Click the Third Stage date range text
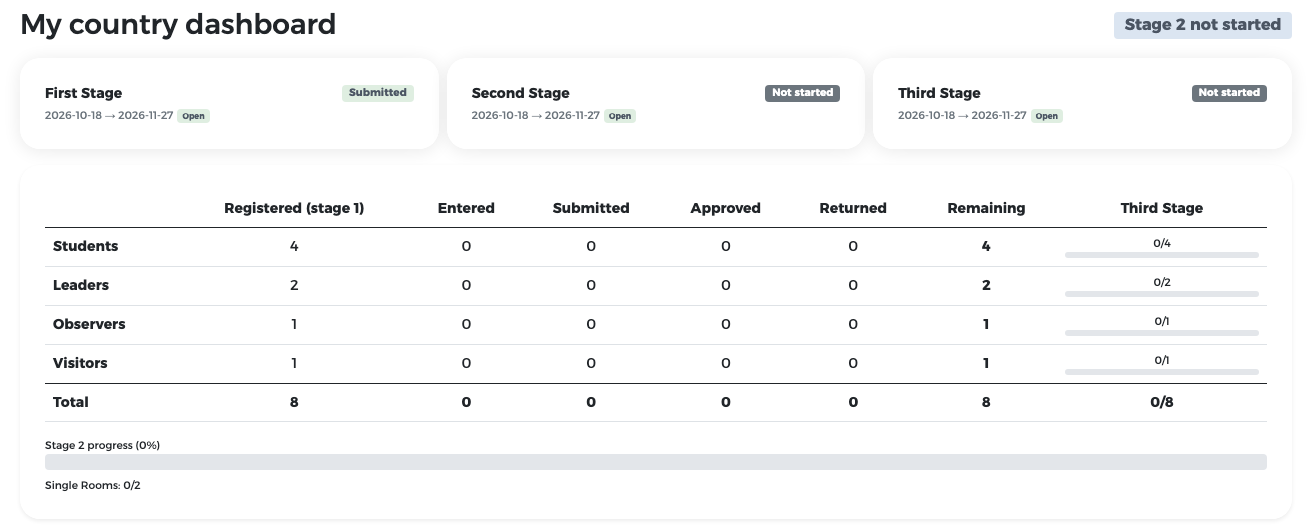The width and height of the screenshot is (1312, 527). pyautogui.click(x=962, y=116)
